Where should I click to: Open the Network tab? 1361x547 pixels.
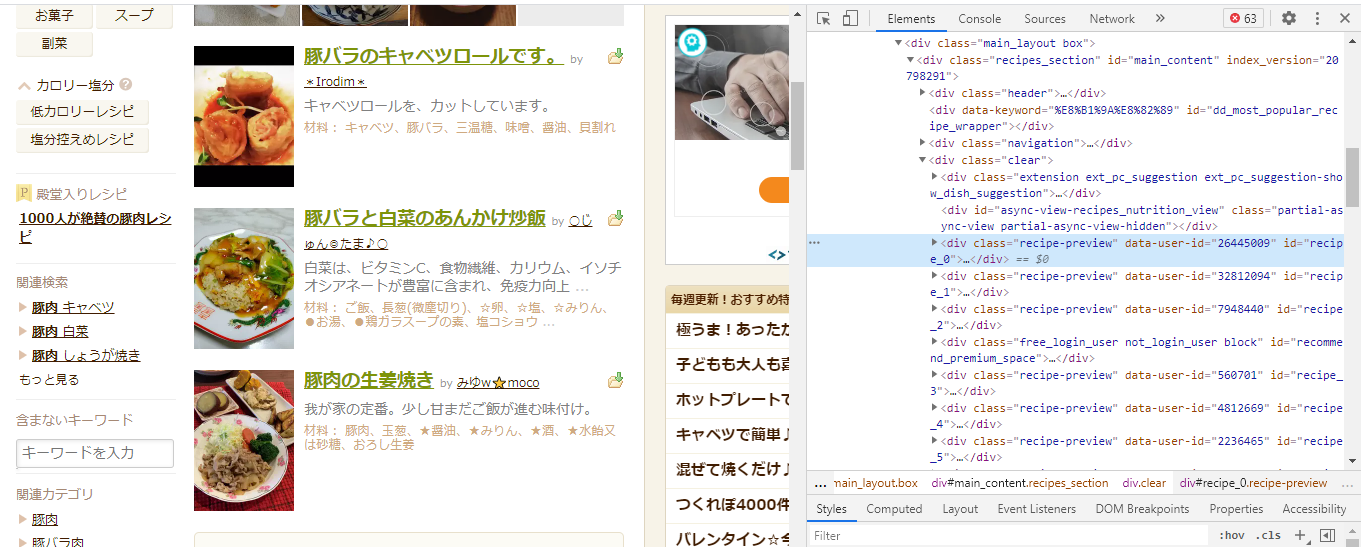1112,19
